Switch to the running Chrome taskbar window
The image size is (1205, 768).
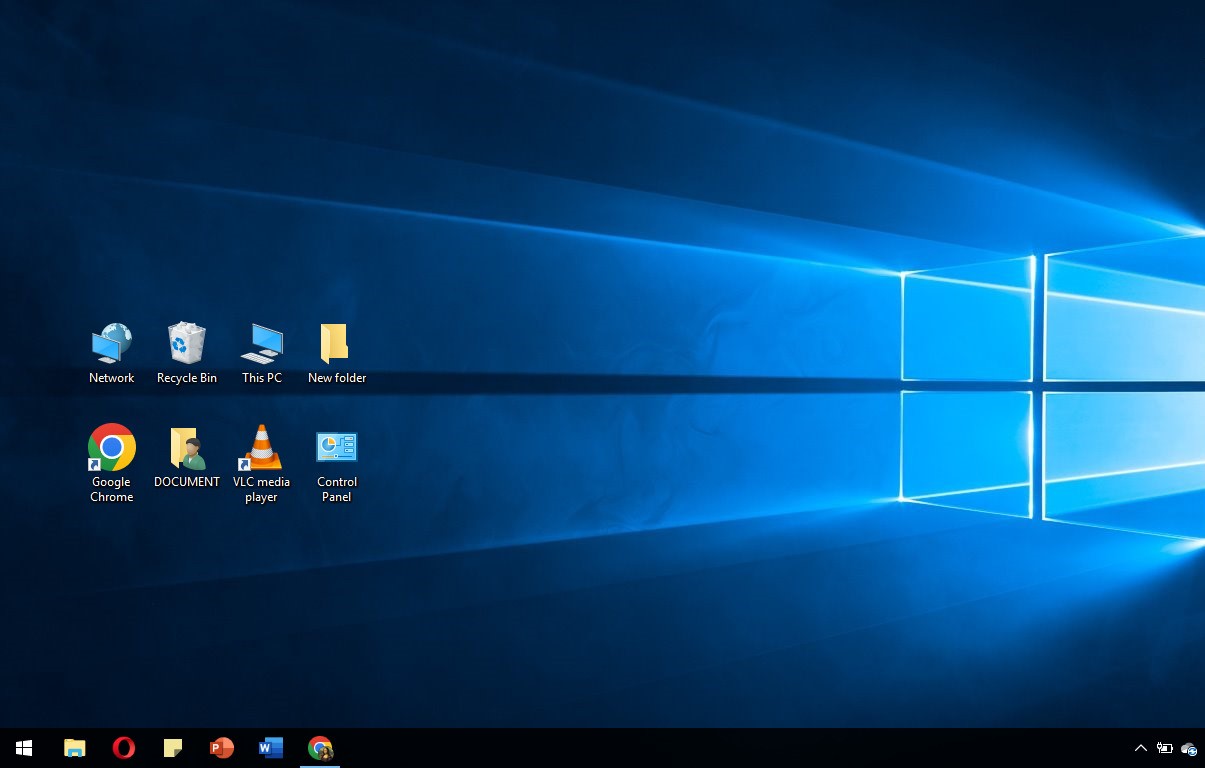320,748
